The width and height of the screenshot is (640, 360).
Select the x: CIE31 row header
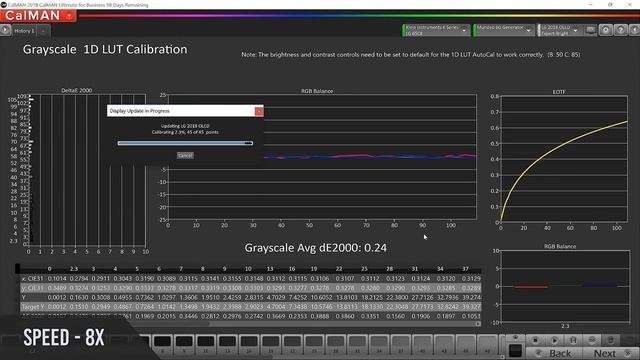click(x=32, y=278)
